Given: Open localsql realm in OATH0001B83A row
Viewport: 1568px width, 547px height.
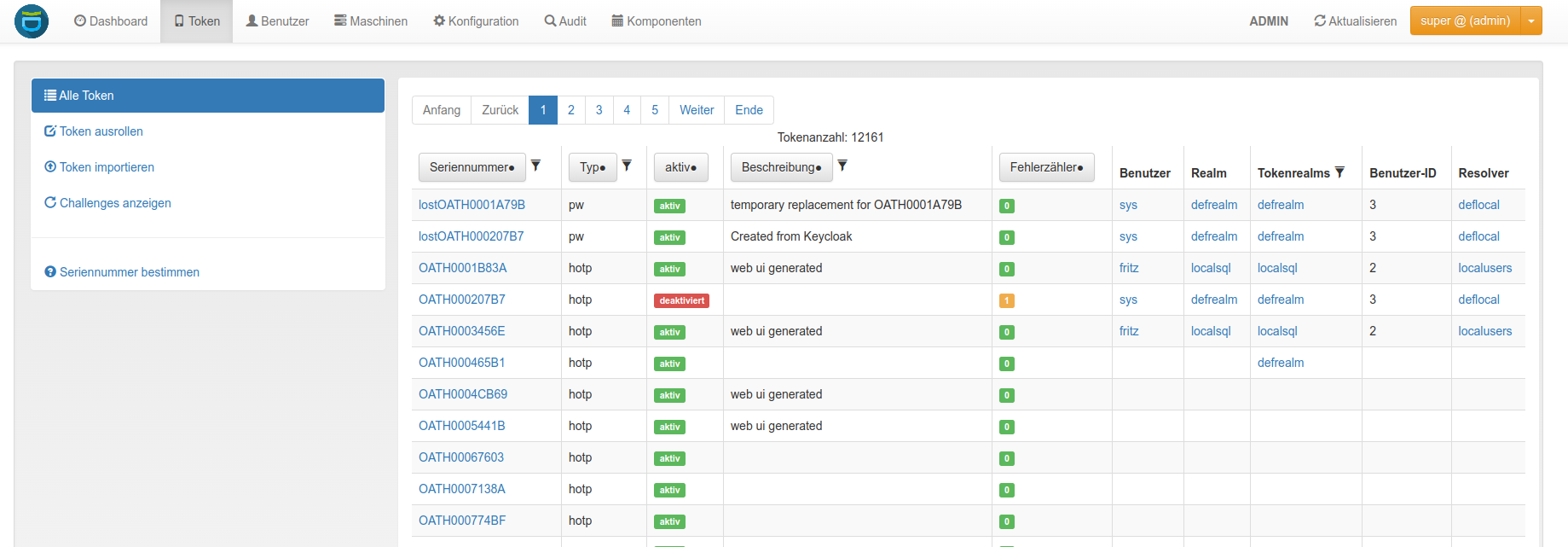Looking at the screenshot, I should (1211, 268).
